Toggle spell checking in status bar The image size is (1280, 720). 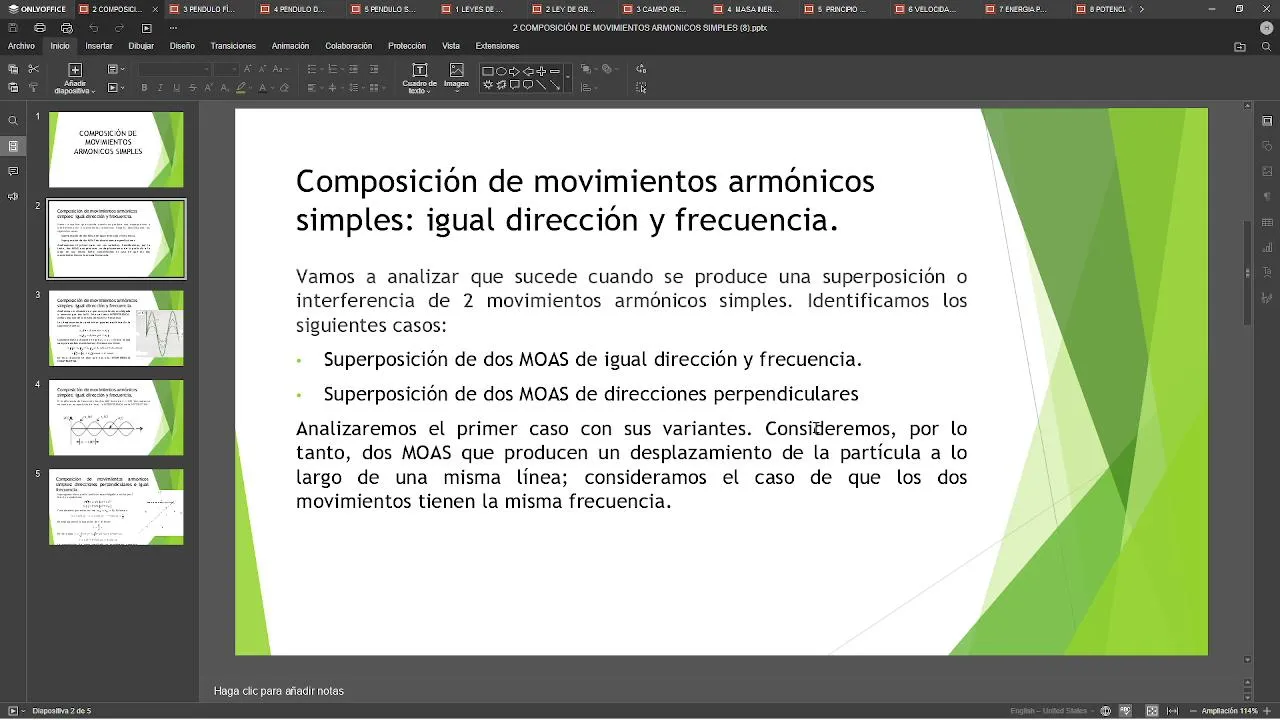coord(1125,711)
